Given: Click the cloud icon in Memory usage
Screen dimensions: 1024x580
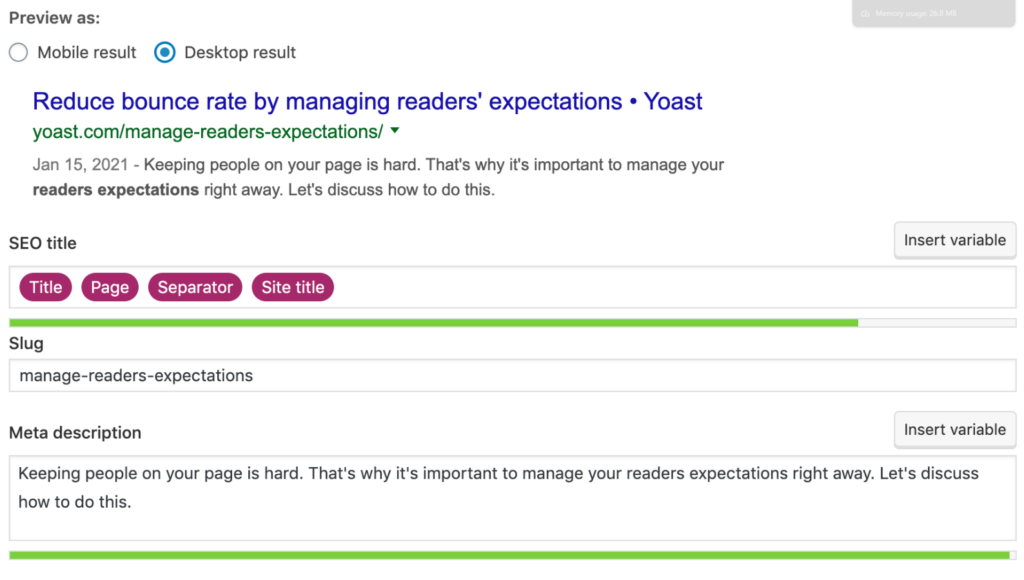Looking at the screenshot, I should click(x=865, y=14).
